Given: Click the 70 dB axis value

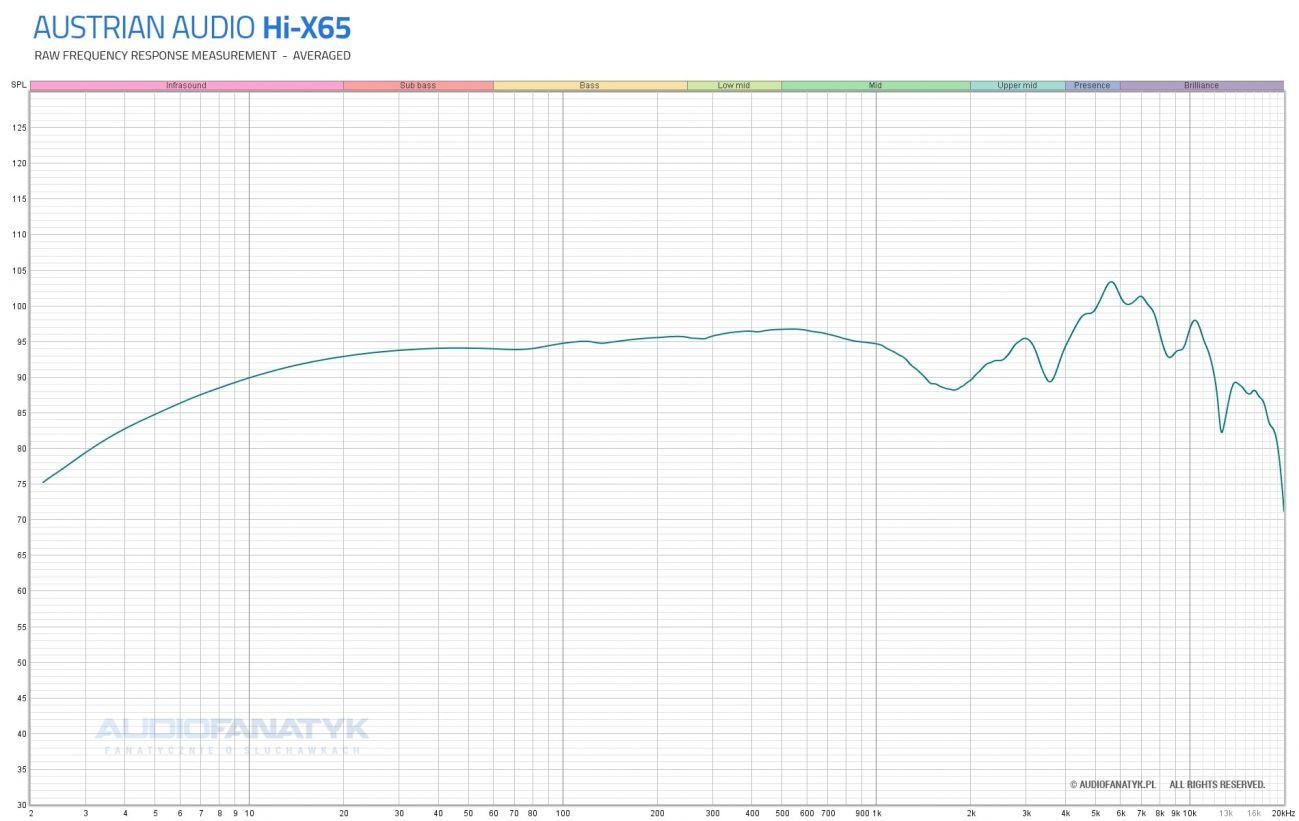Looking at the screenshot, I should coord(22,520).
